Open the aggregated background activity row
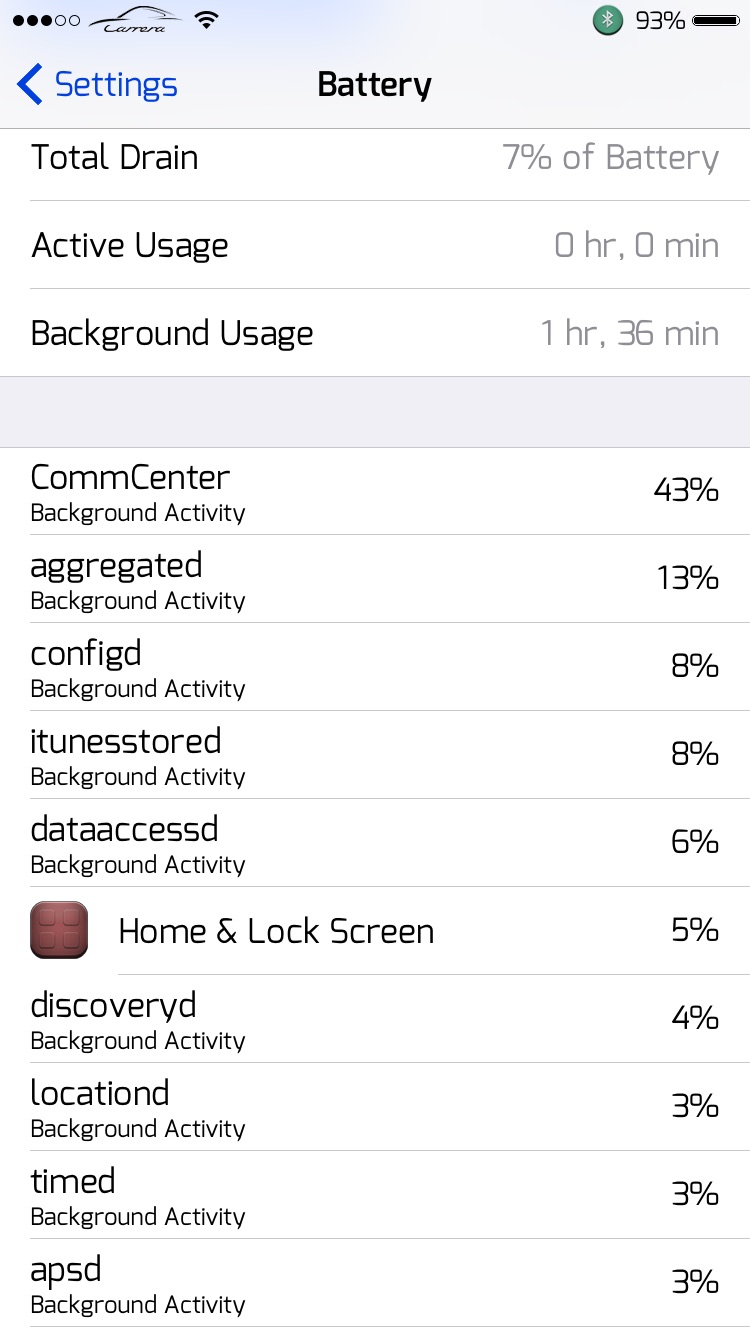Image resolution: width=750 pixels, height=1334 pixels. pyautogui.click(x=375, y=579)
